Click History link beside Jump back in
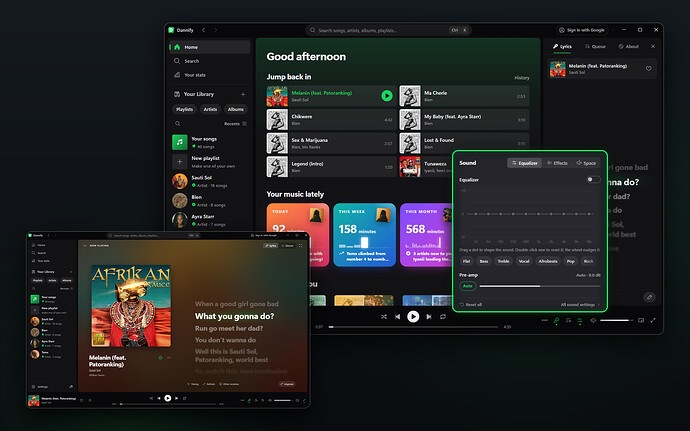 [522, 78]
